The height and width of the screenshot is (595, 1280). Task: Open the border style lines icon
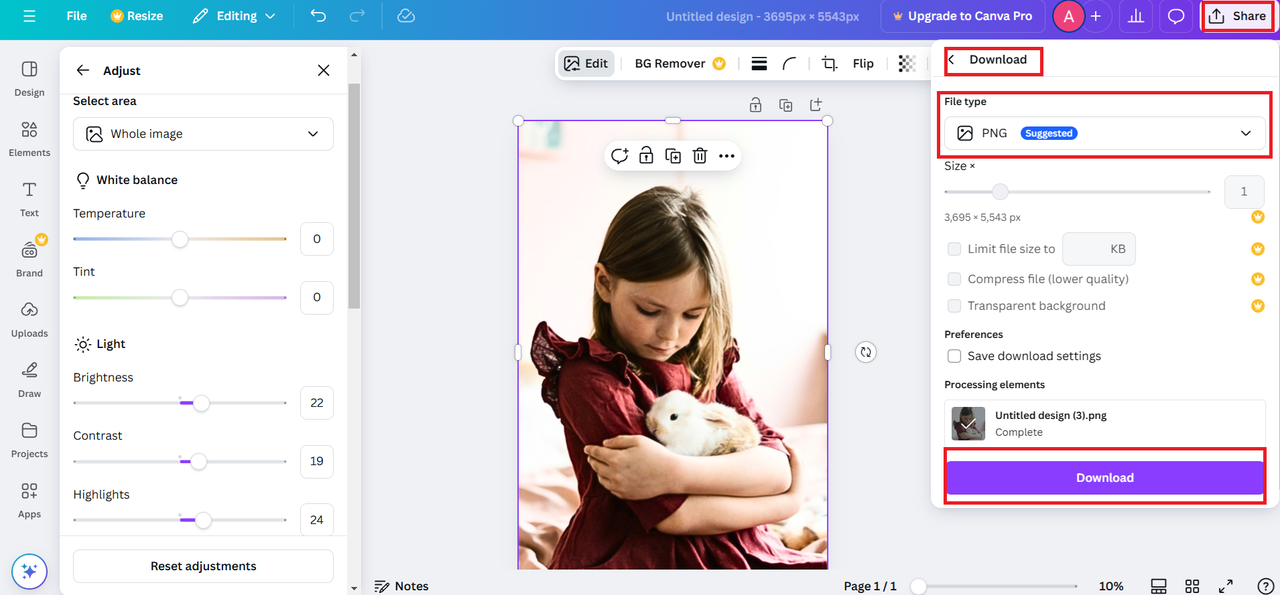pyautogui.click(x=759, y=63)
